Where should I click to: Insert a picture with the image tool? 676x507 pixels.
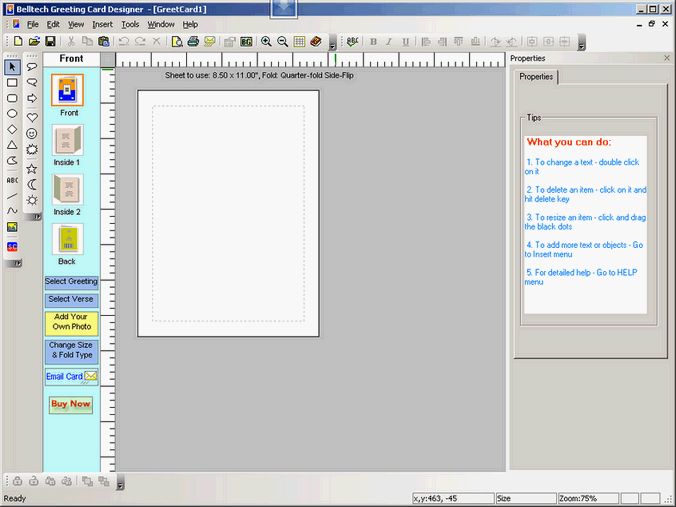[x=12, y=227]
